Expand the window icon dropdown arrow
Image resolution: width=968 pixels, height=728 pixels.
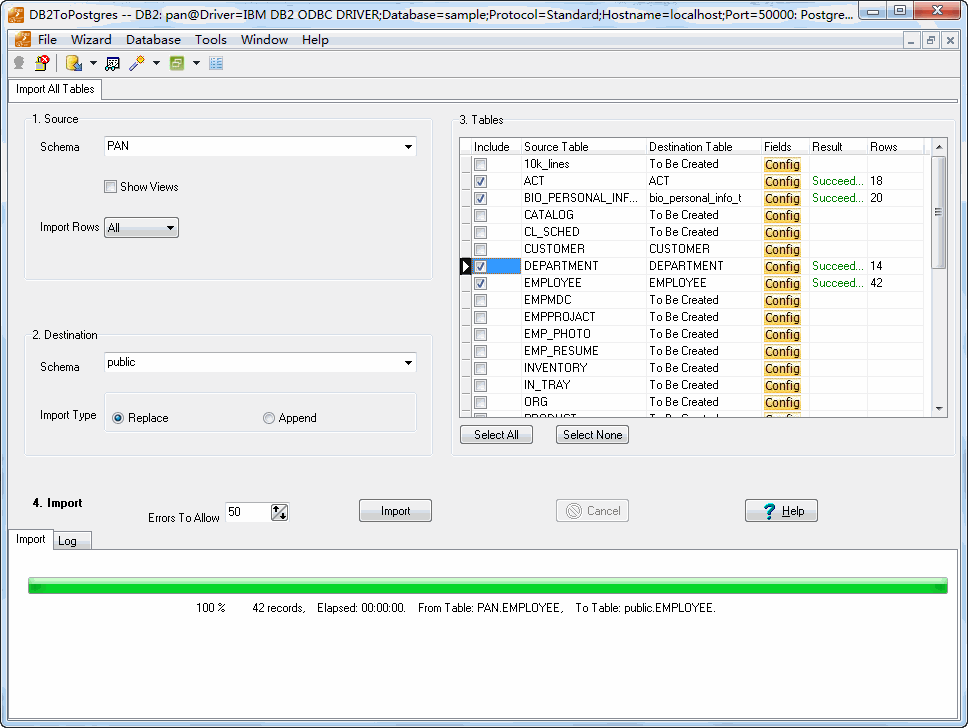(x=196, y=63)
